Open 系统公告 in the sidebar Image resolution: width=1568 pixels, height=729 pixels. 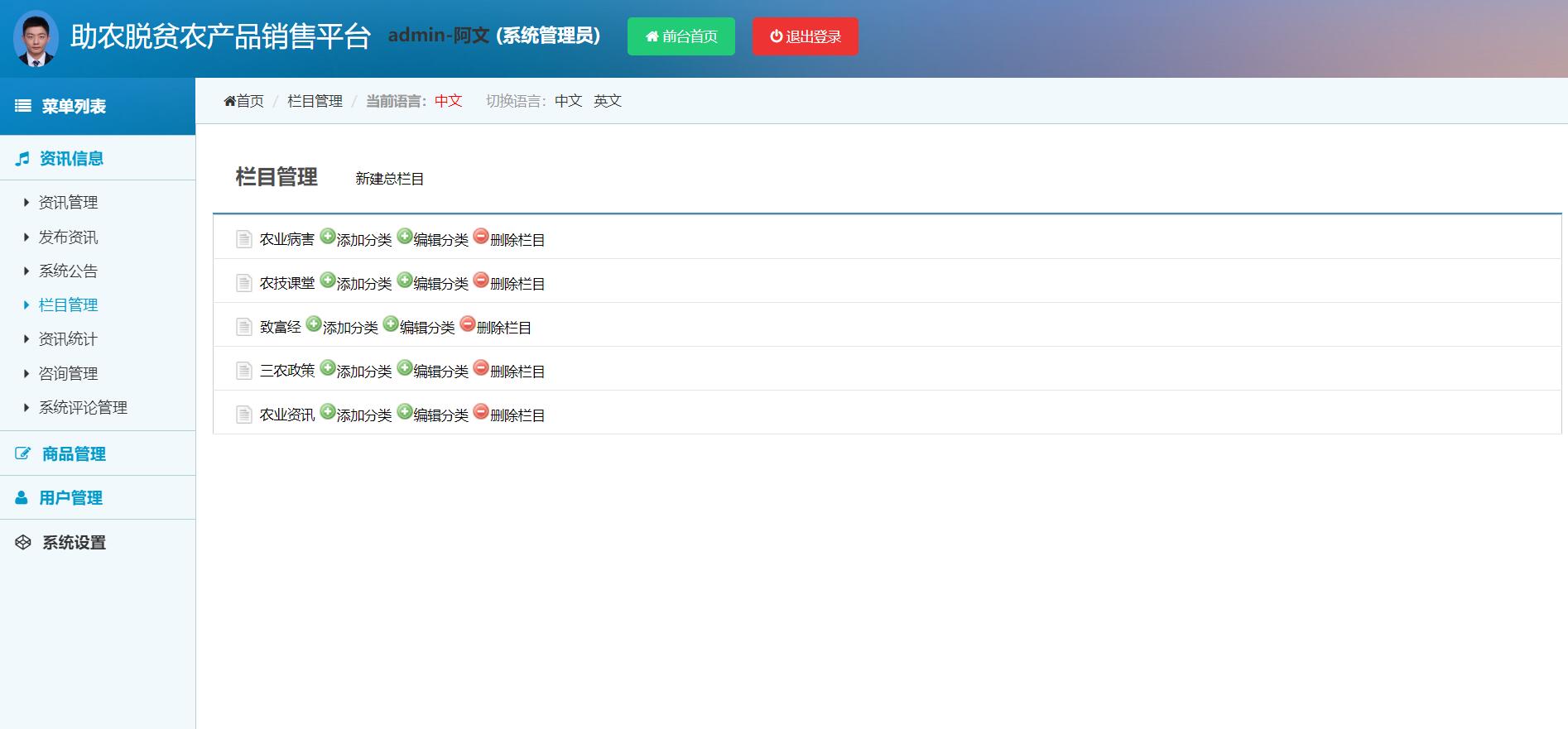[x=68, y=271]
